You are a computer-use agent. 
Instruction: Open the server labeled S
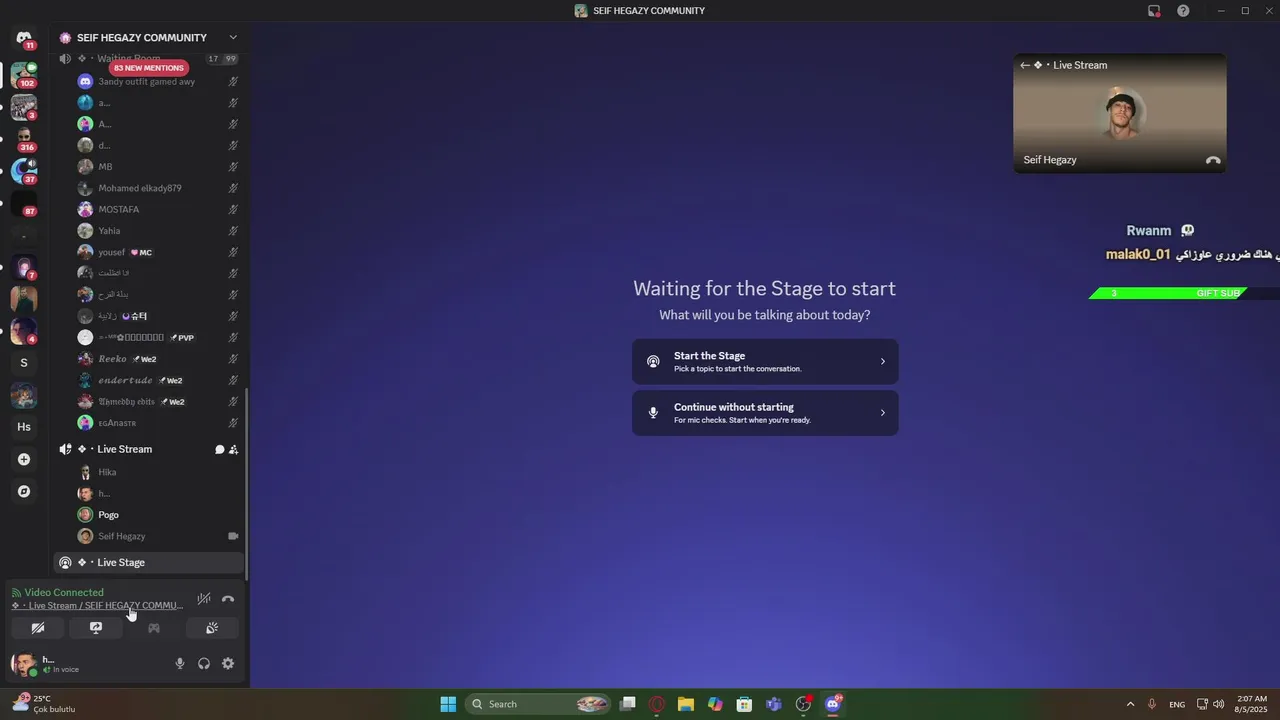(x=24, y=363)
